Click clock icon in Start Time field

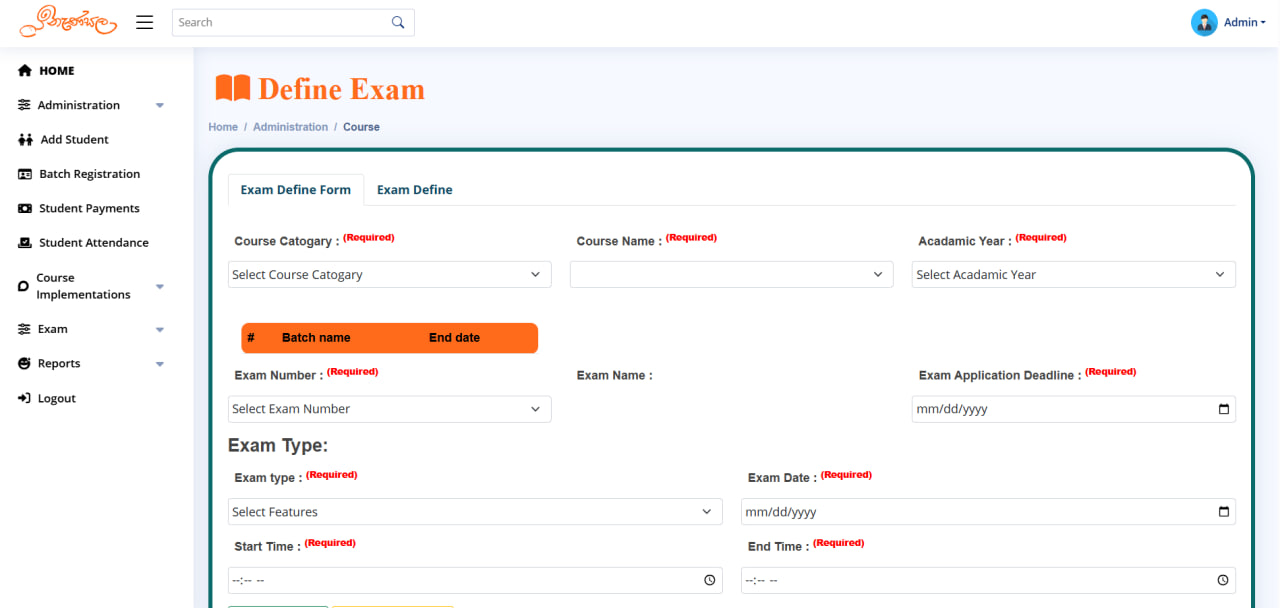(x=709, y=580)
